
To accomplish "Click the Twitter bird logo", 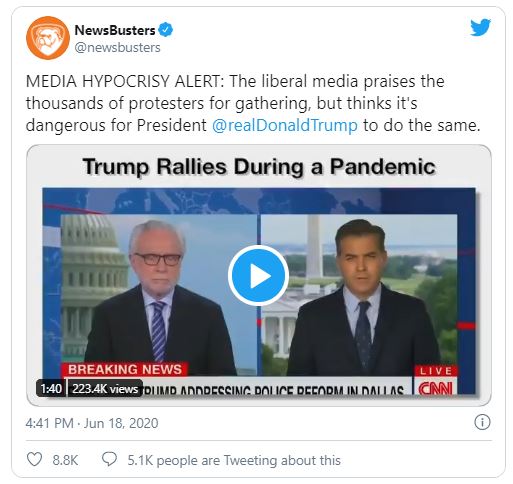I will (x=480, y=28).
